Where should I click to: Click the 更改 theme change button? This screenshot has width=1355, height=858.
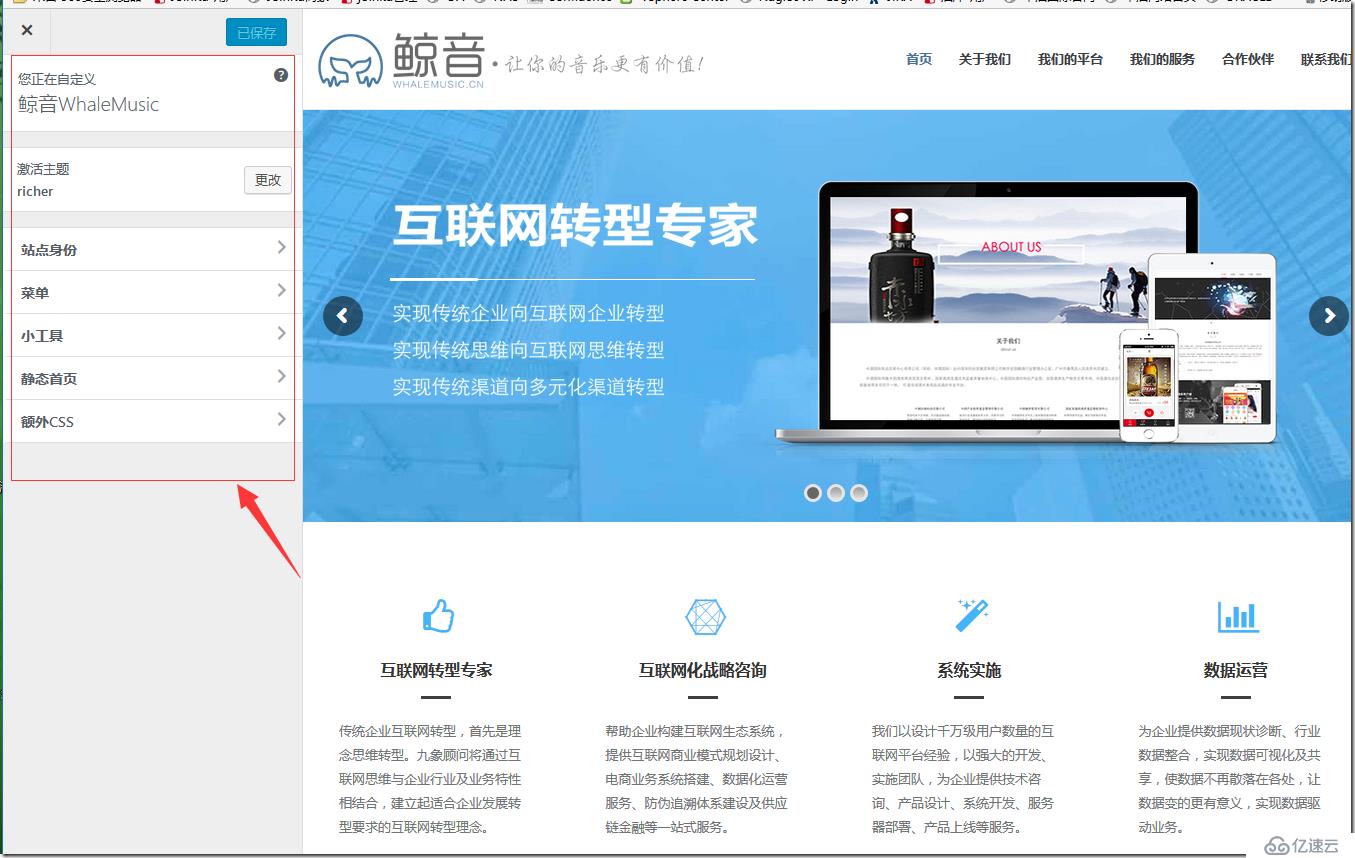(x=268, y=180)
